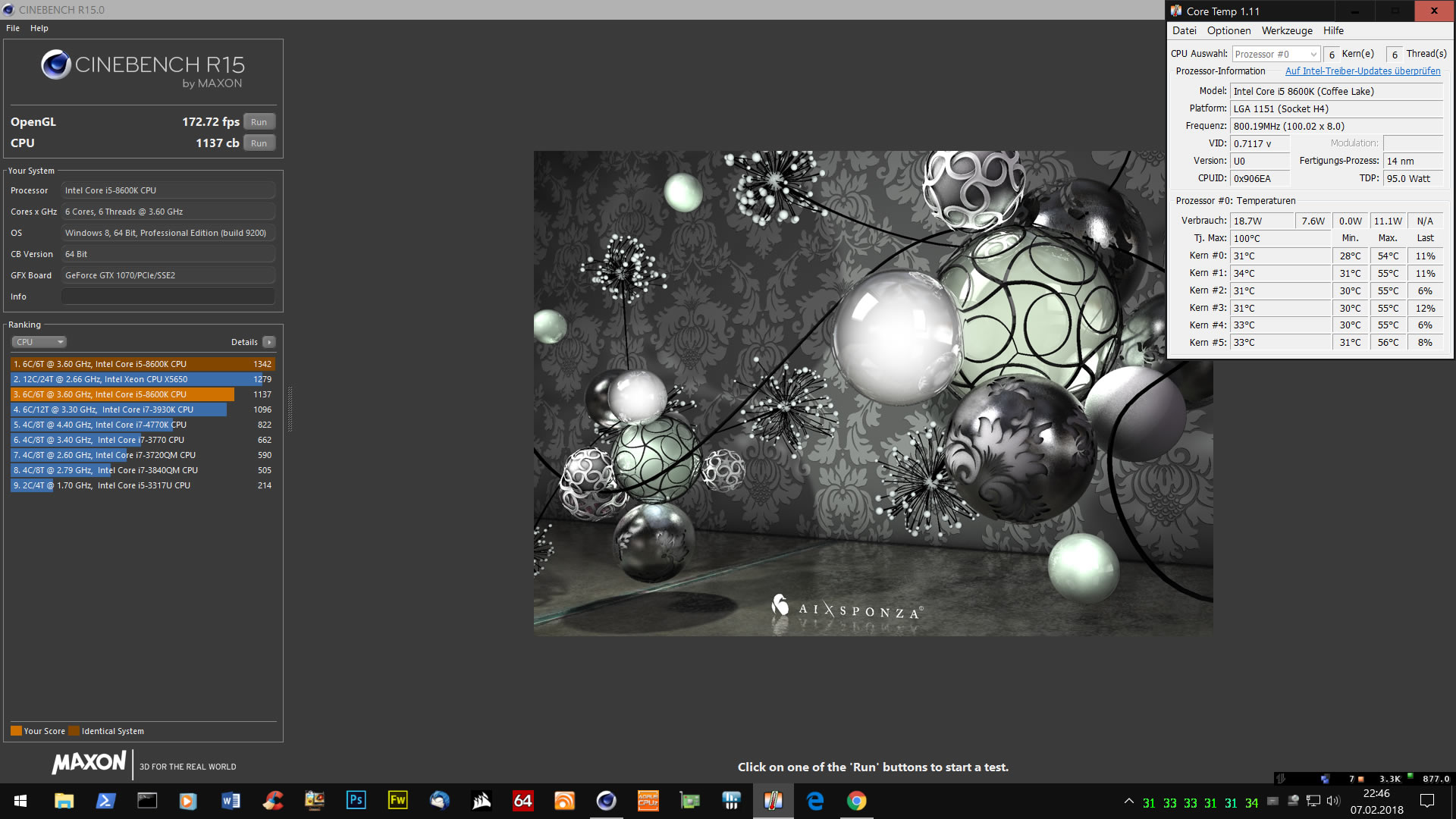Open the Werkzeuge menu in Core Temp
This screenshot has width=1456, height=819.
1286,31
